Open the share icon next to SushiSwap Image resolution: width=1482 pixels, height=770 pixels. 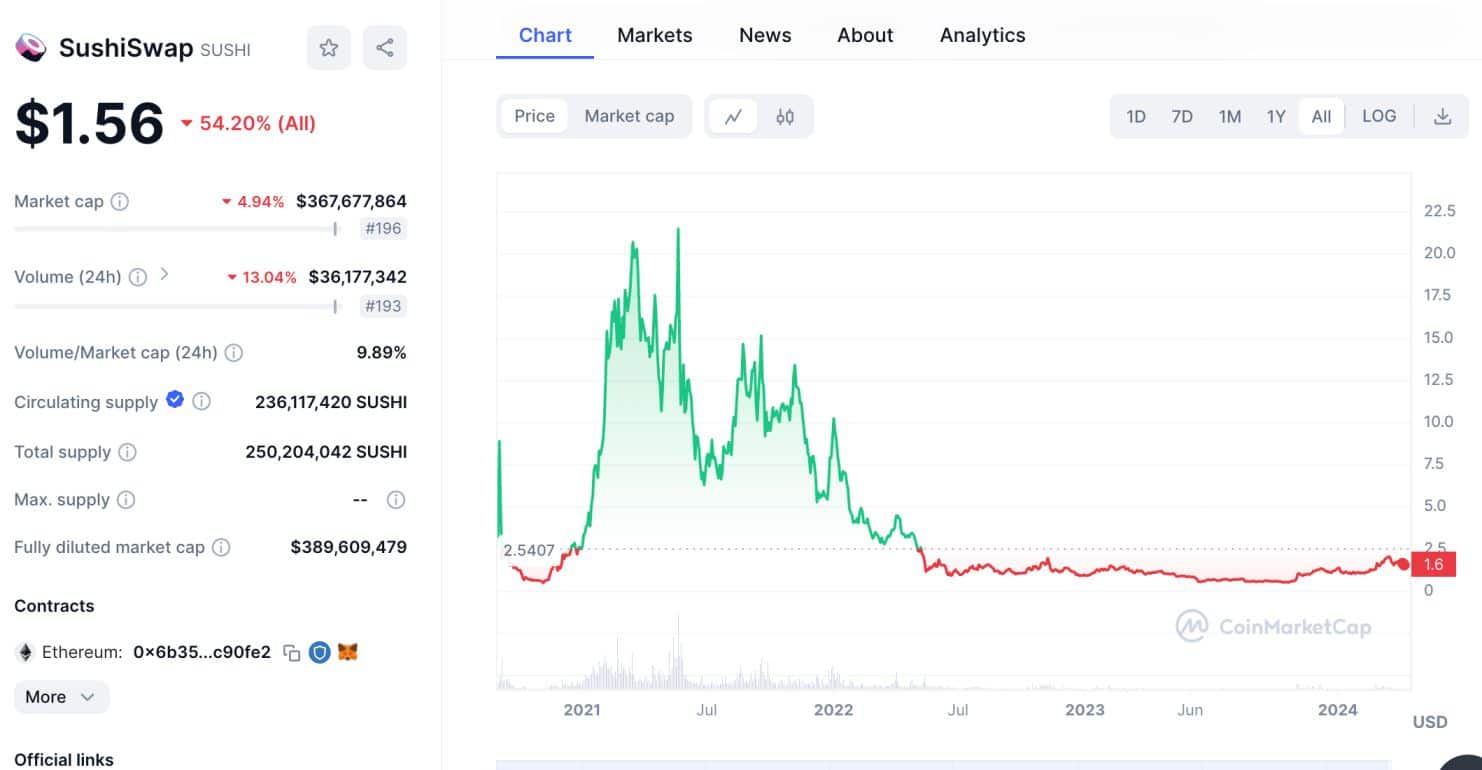point(385,48)
